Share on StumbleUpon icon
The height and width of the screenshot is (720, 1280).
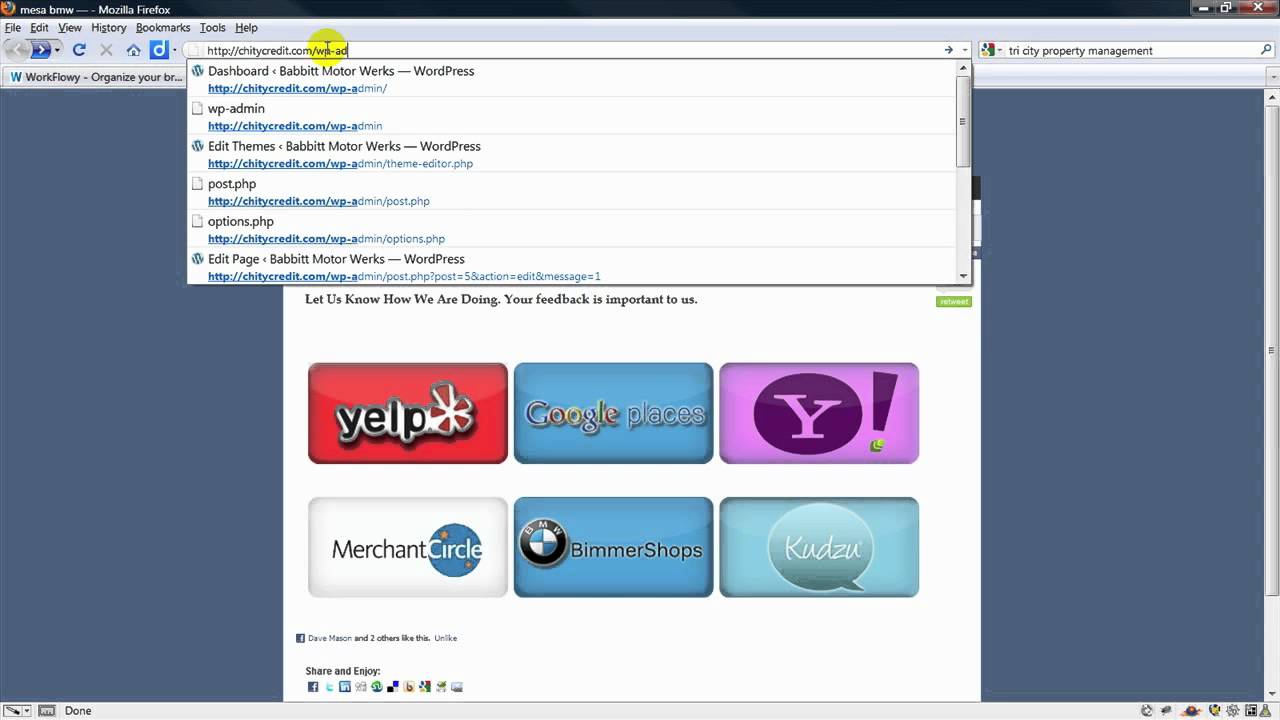(x=377, y=687)
